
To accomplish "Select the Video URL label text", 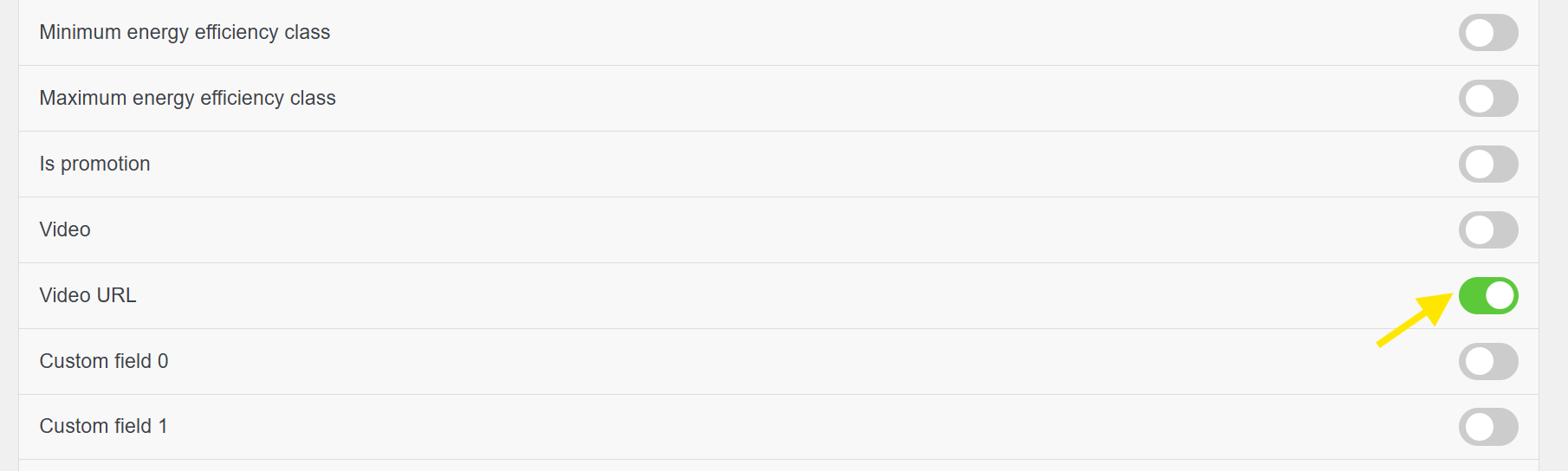I will (87, 296).
